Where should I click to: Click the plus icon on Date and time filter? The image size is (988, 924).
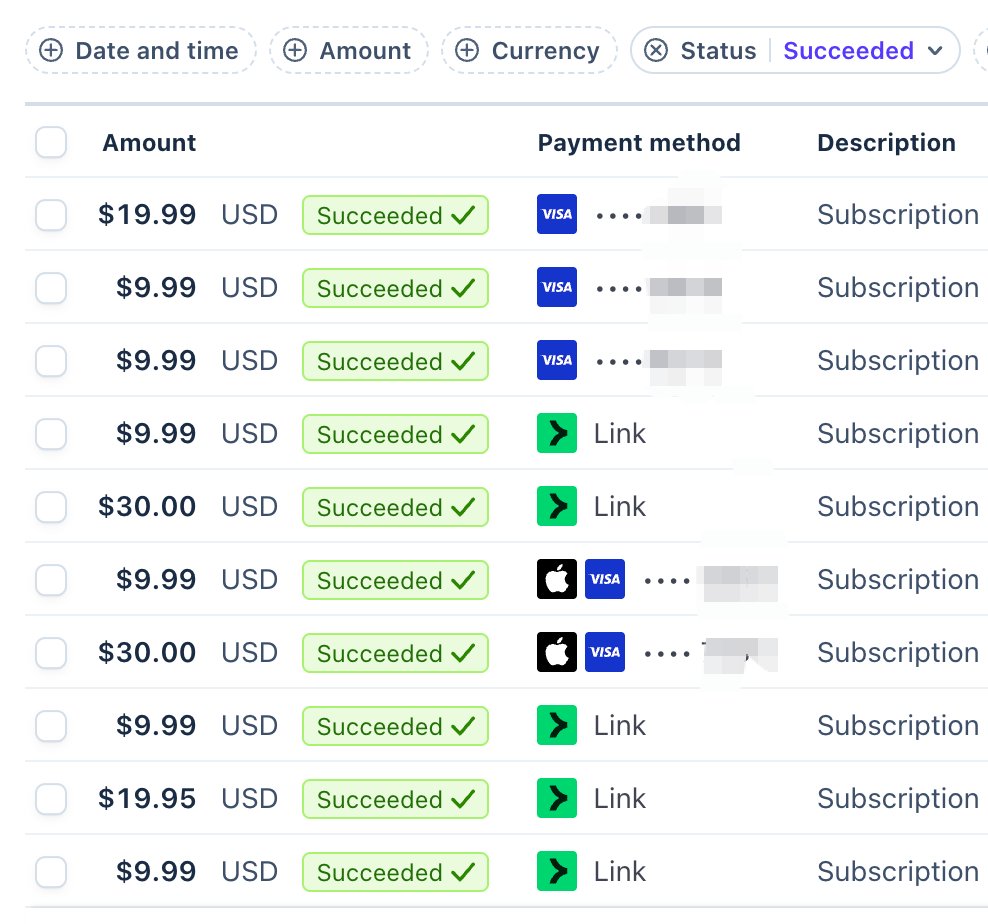point(51,50)
